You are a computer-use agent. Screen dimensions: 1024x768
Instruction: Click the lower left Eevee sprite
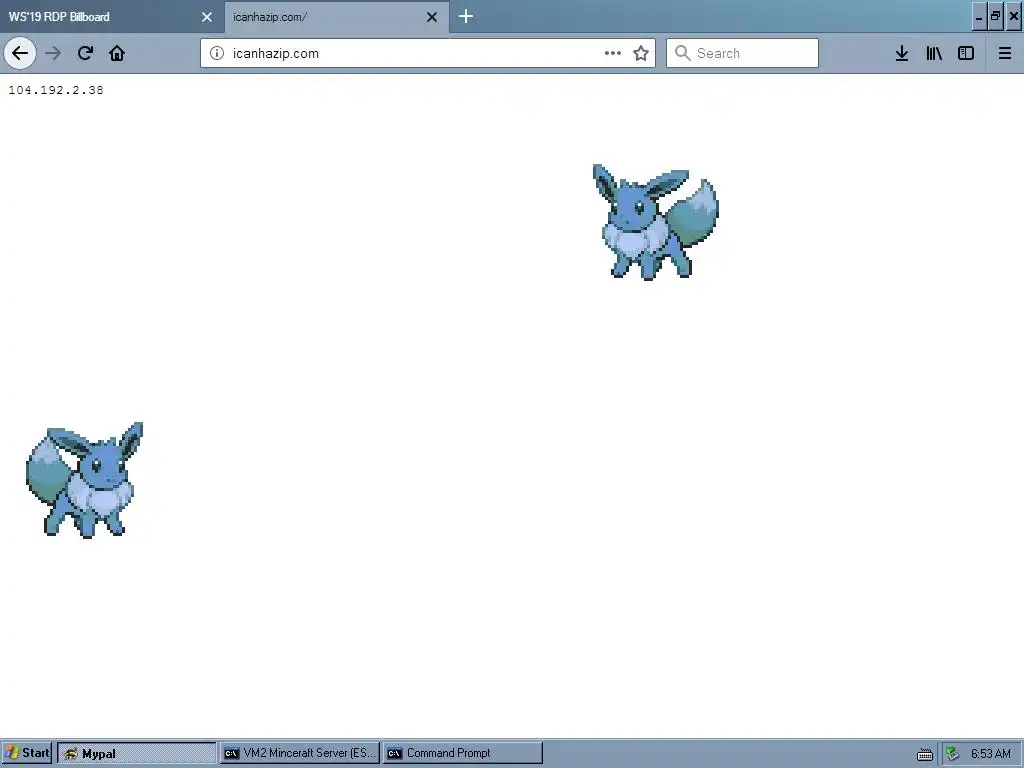pyautogui.click(x=84, y=480)
